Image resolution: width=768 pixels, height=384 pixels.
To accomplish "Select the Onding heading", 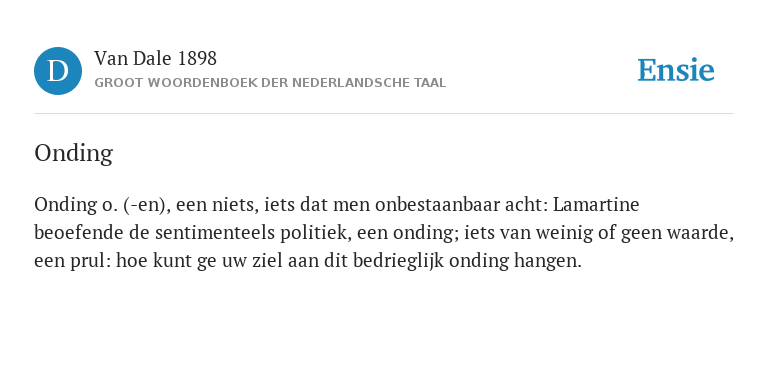I will [x=73, y=153].
